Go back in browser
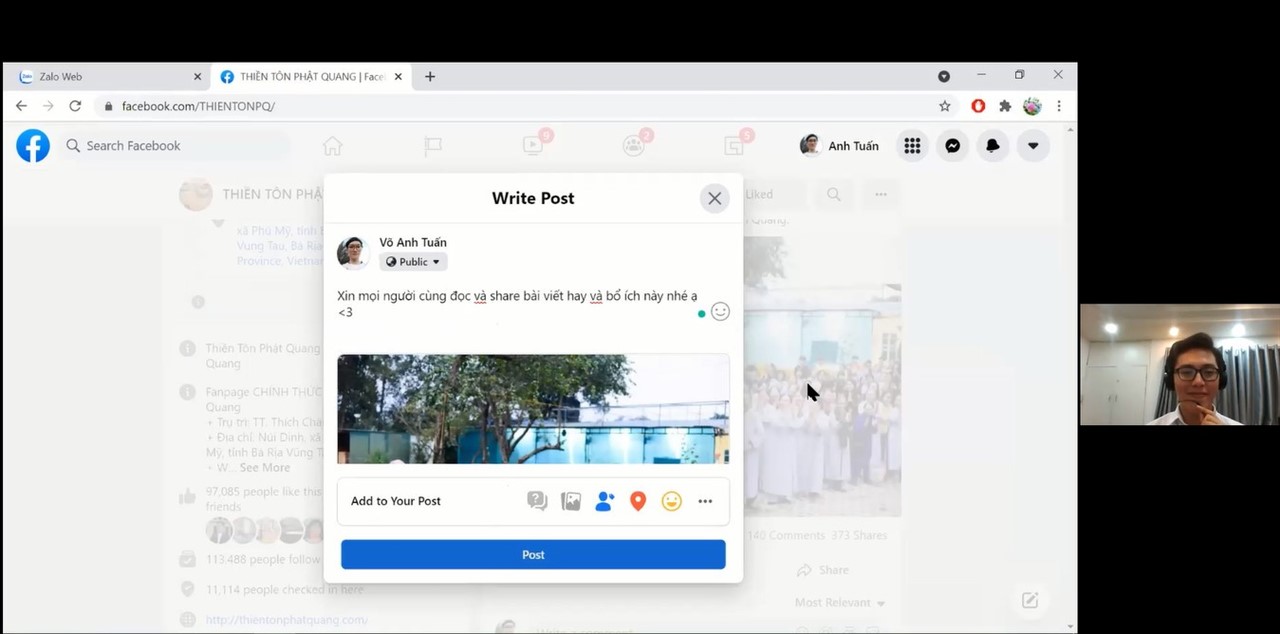The image size is (1280, 634). coord(21,106)
